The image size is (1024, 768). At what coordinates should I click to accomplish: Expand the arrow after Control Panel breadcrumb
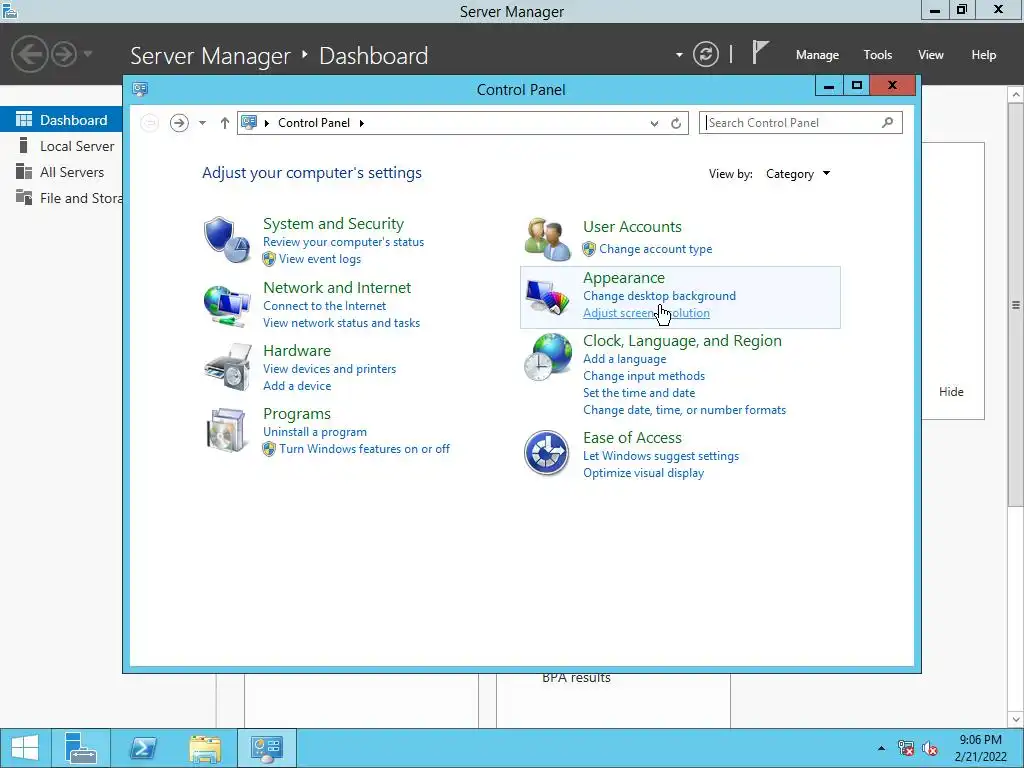tap(362, 123)
